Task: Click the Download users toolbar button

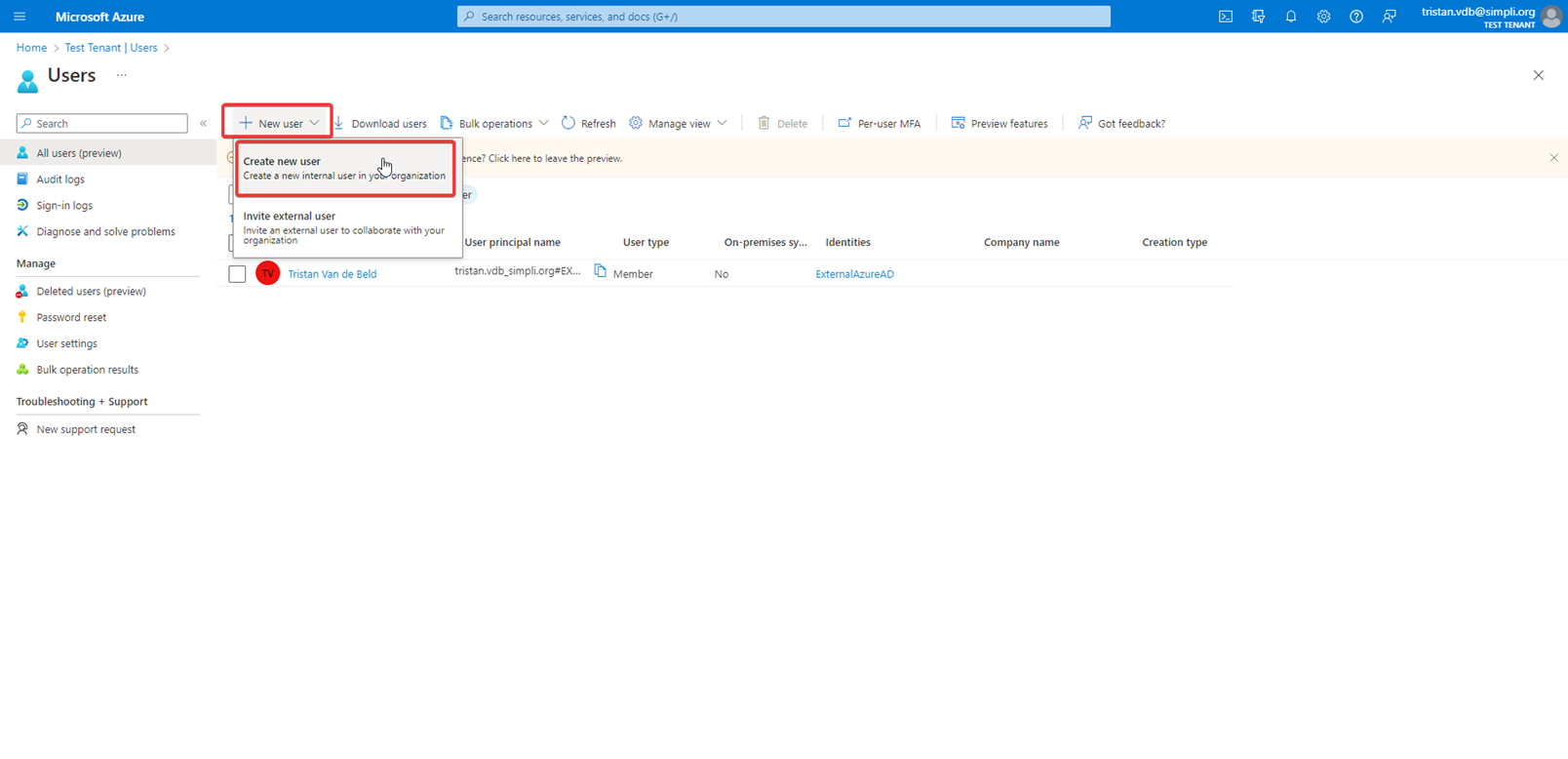Action: point(380,123)
